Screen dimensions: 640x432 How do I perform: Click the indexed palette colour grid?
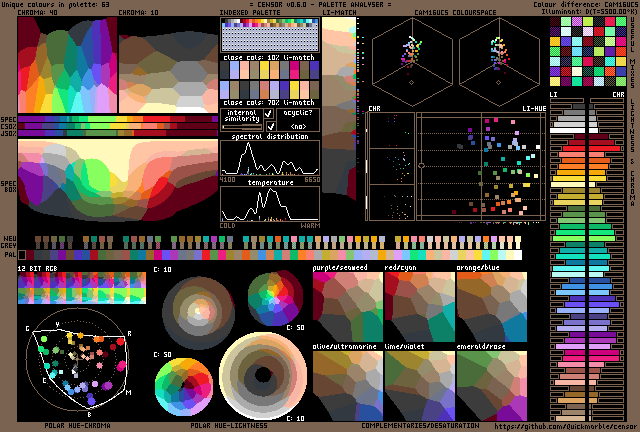[269, 37]
